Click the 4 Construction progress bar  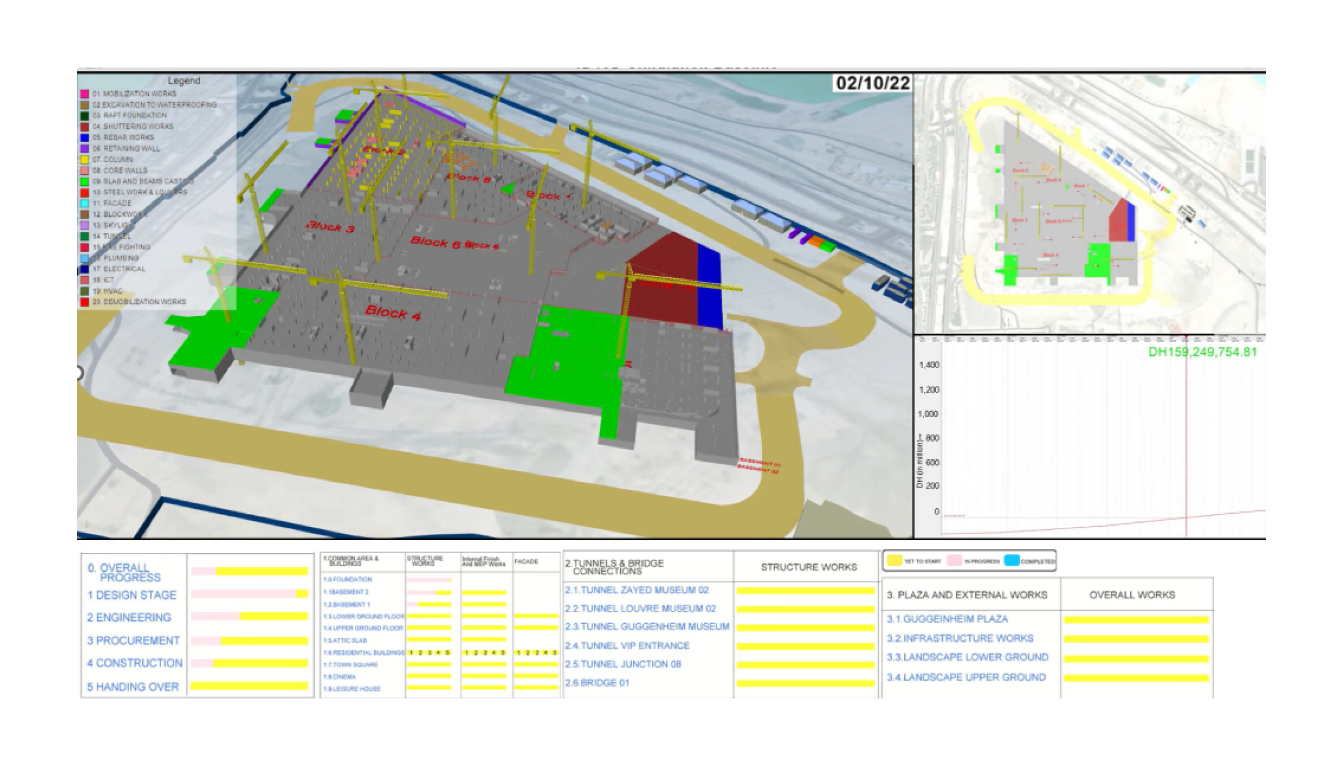[249, 663]
